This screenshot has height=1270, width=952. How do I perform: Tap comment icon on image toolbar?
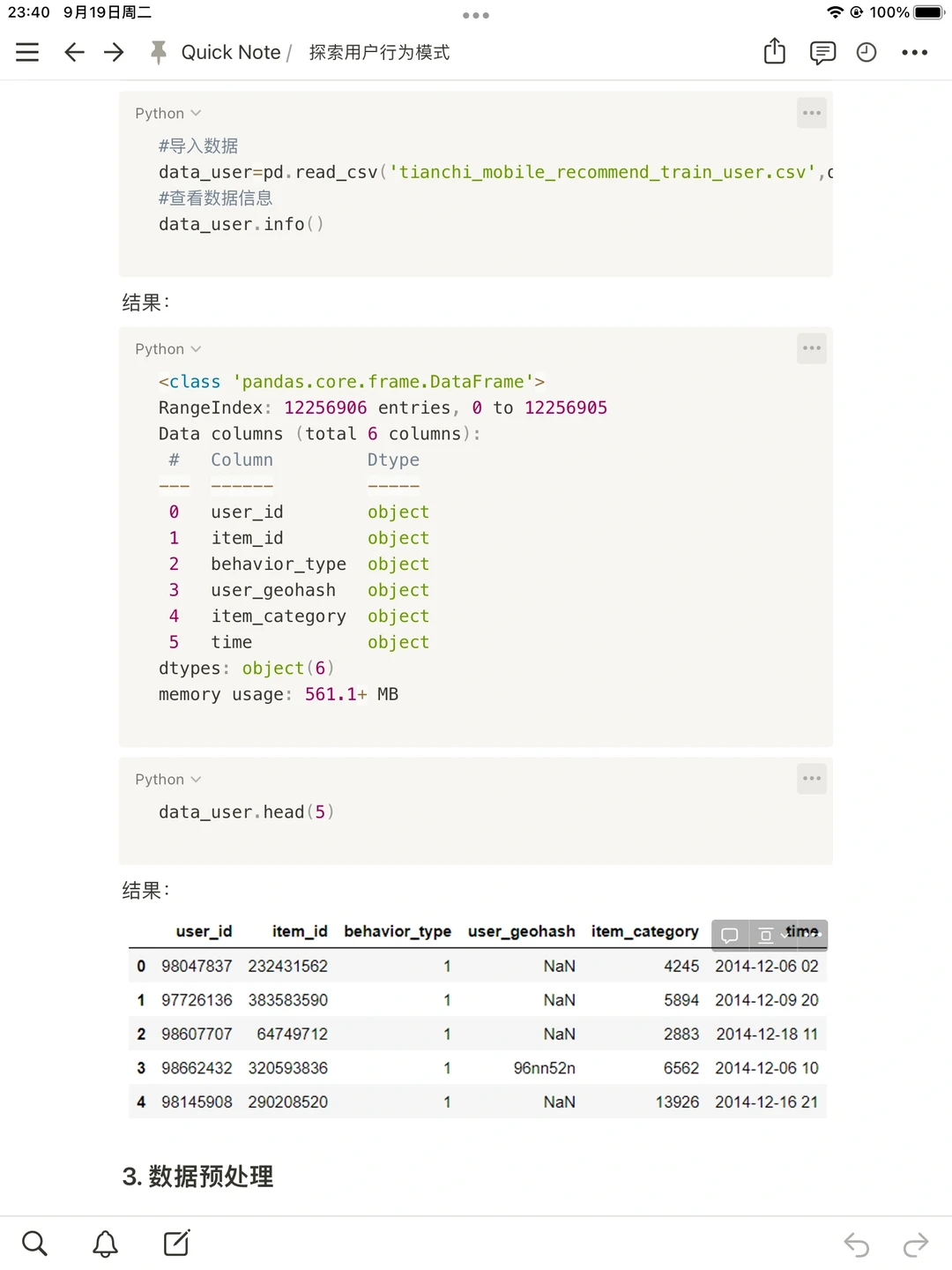coord(730,935)
